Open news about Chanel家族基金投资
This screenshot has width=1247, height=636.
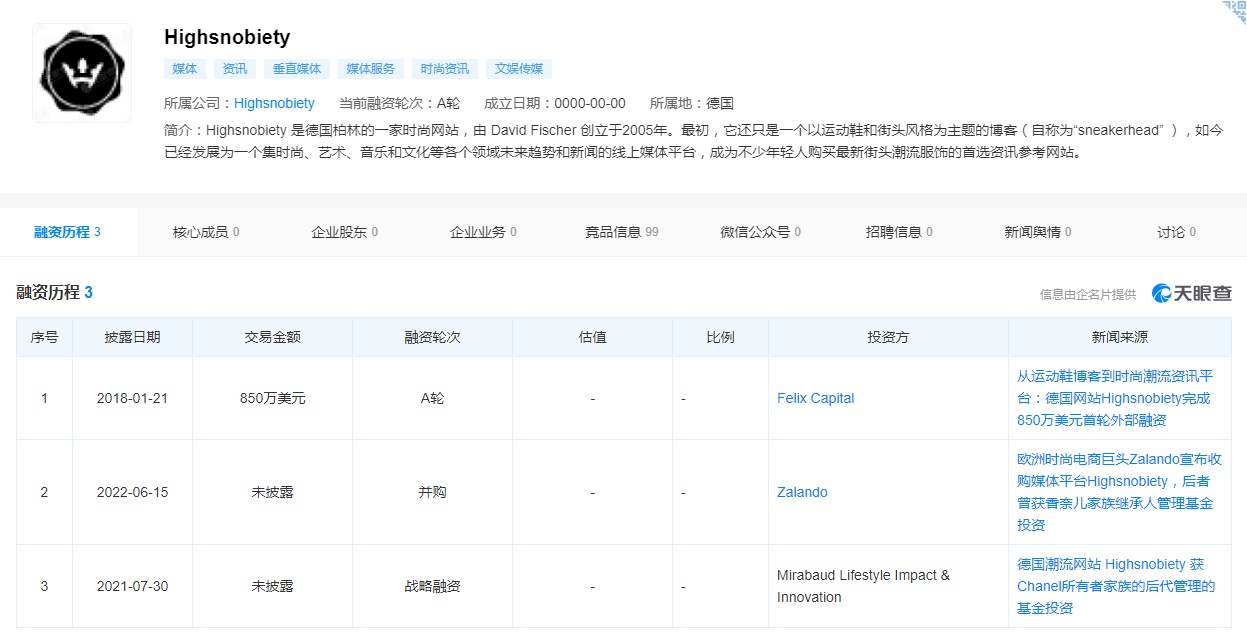(1116, 586)
